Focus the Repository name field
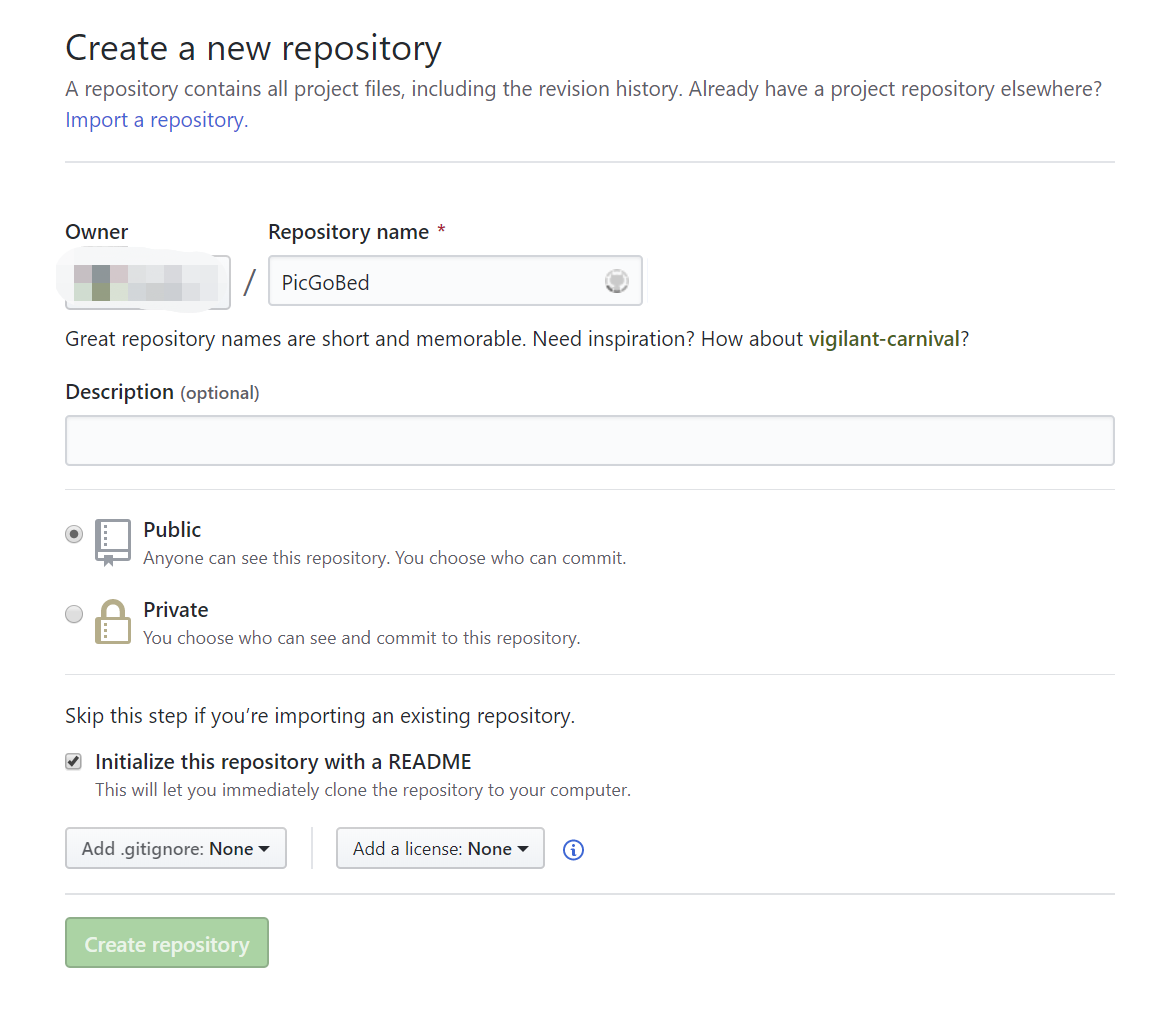The image size is (1174, 1012). [x=455, y=281]
